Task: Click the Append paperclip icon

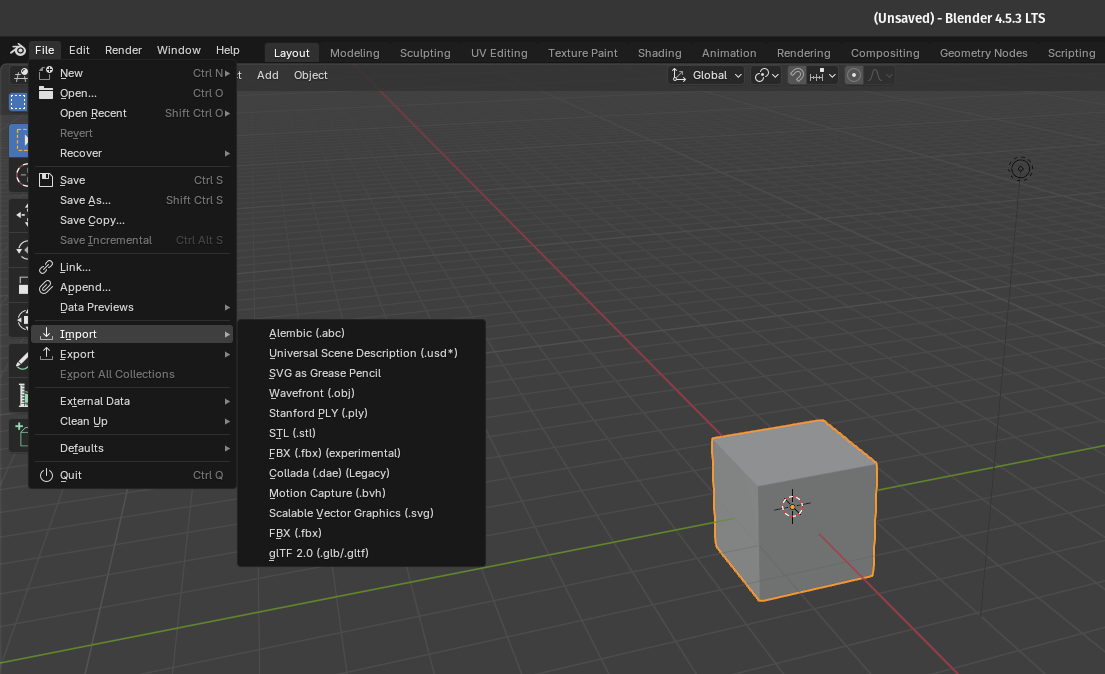Action: [x=45, y=287]
